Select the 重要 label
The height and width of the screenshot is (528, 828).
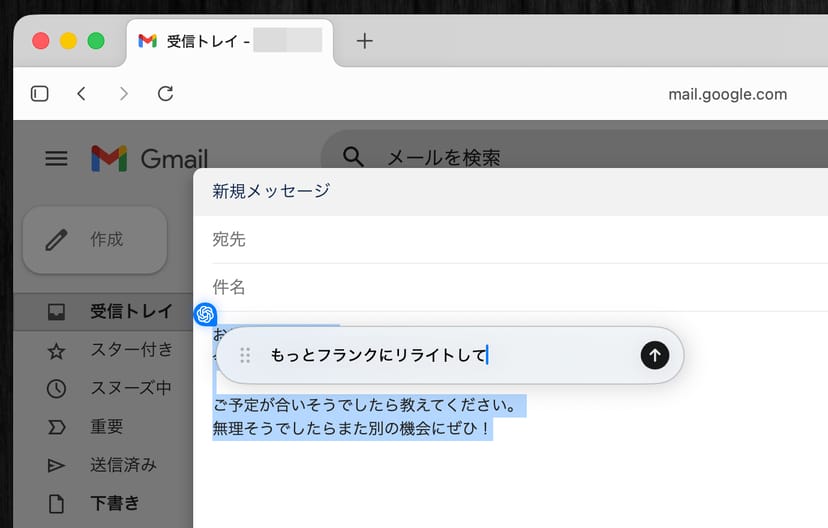pos(107,427)
